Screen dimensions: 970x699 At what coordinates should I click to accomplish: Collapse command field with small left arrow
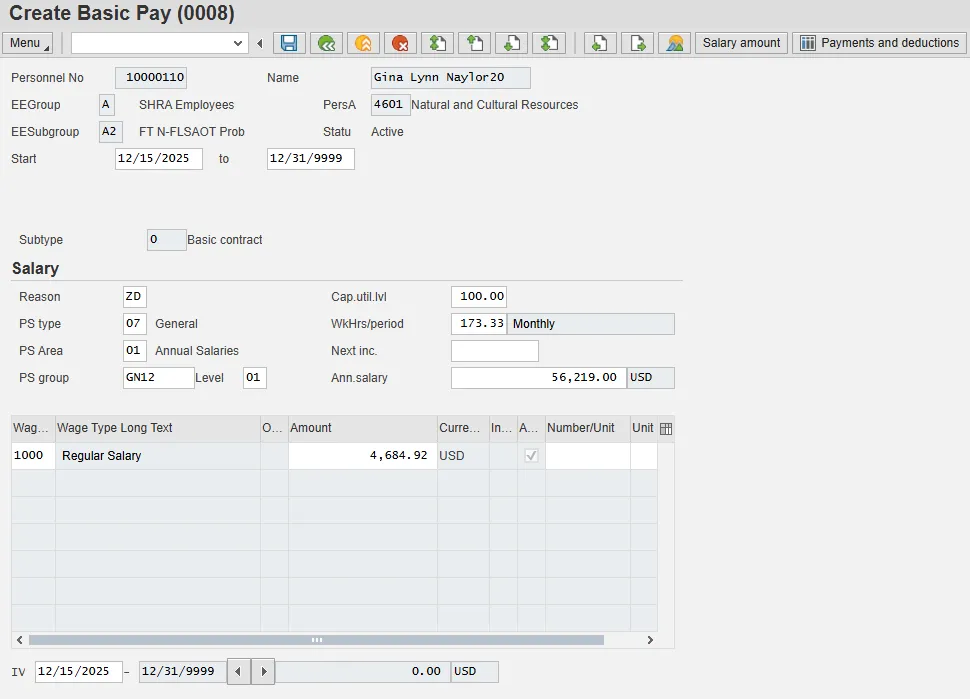coord(260,43)
